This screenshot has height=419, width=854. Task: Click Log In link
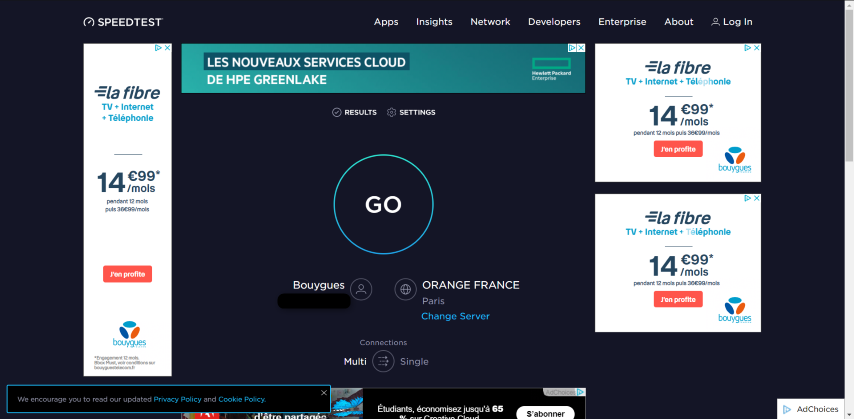pyautogui.click(x=731, y=22)
